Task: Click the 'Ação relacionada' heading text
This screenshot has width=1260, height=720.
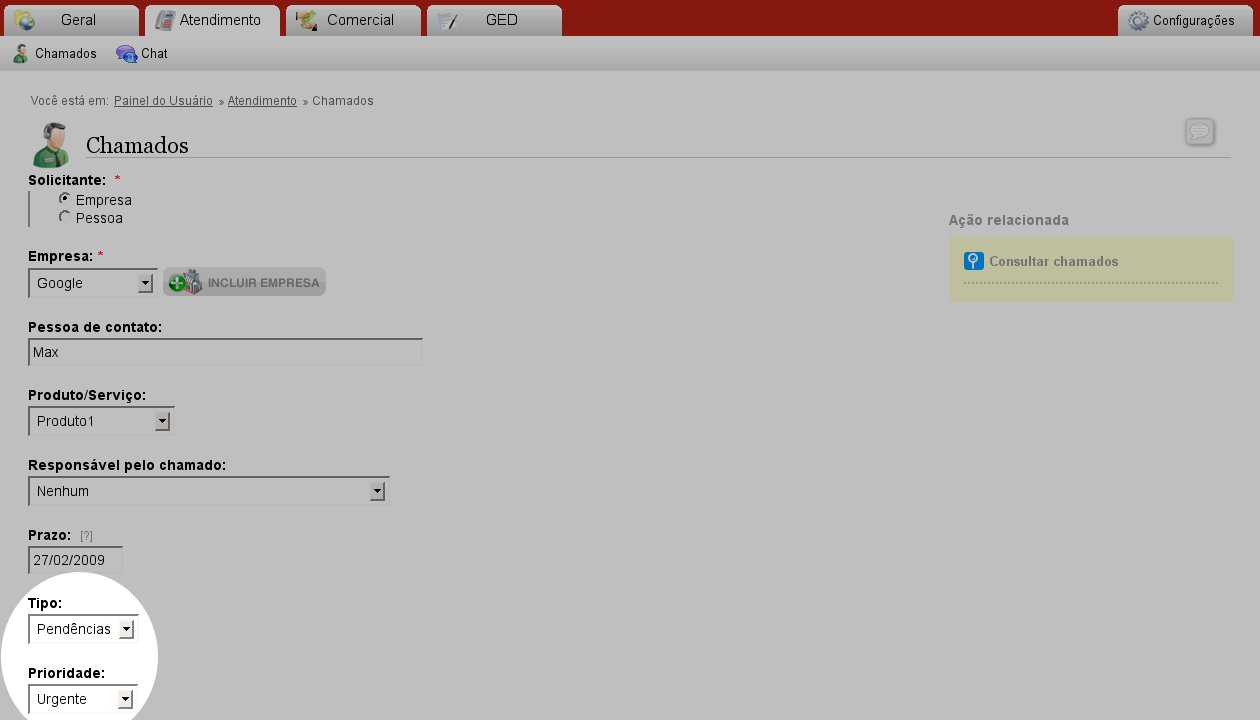Action: tap(1009, 220)
